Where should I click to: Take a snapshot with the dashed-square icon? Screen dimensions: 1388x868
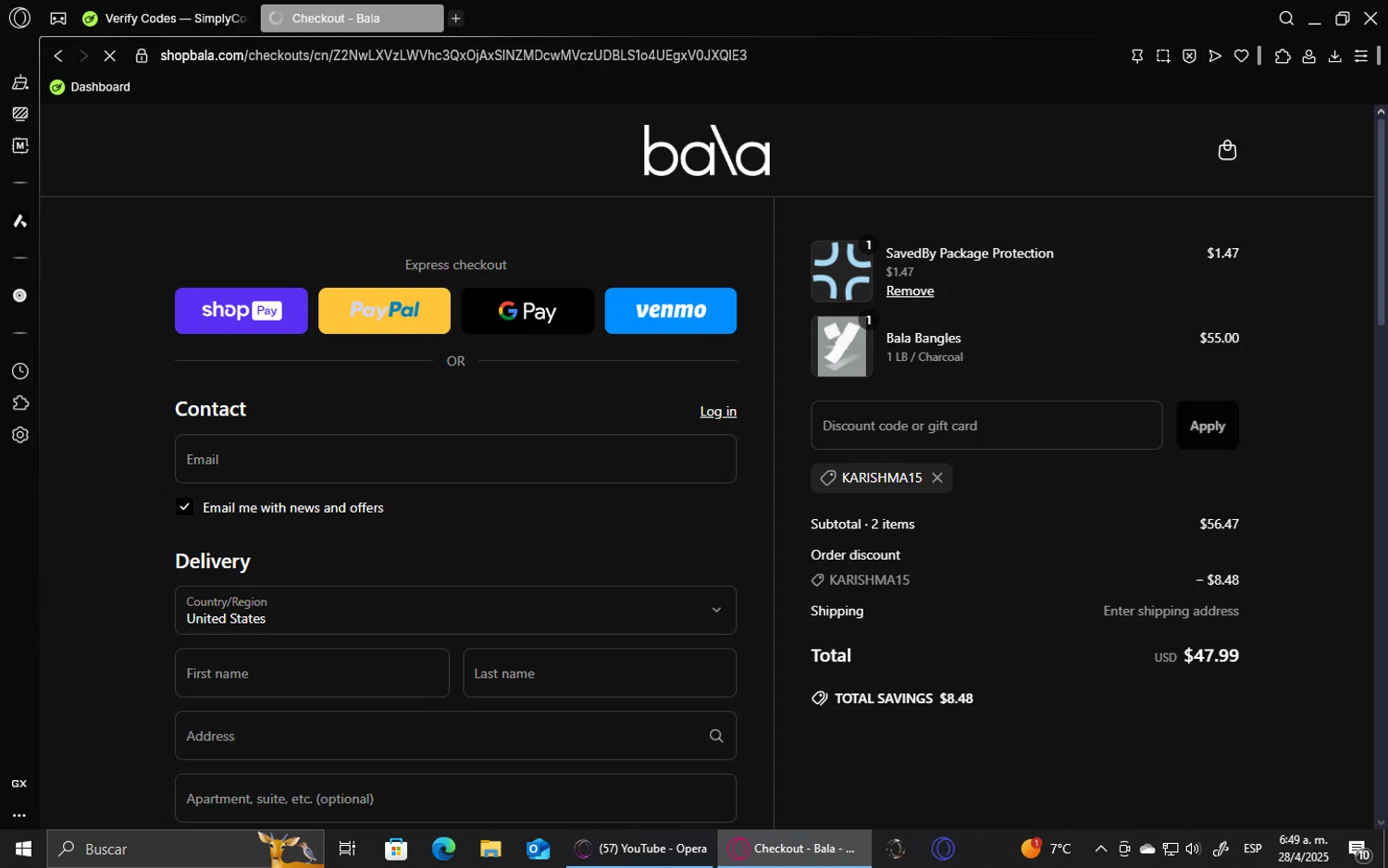[x=1163, y=56]
